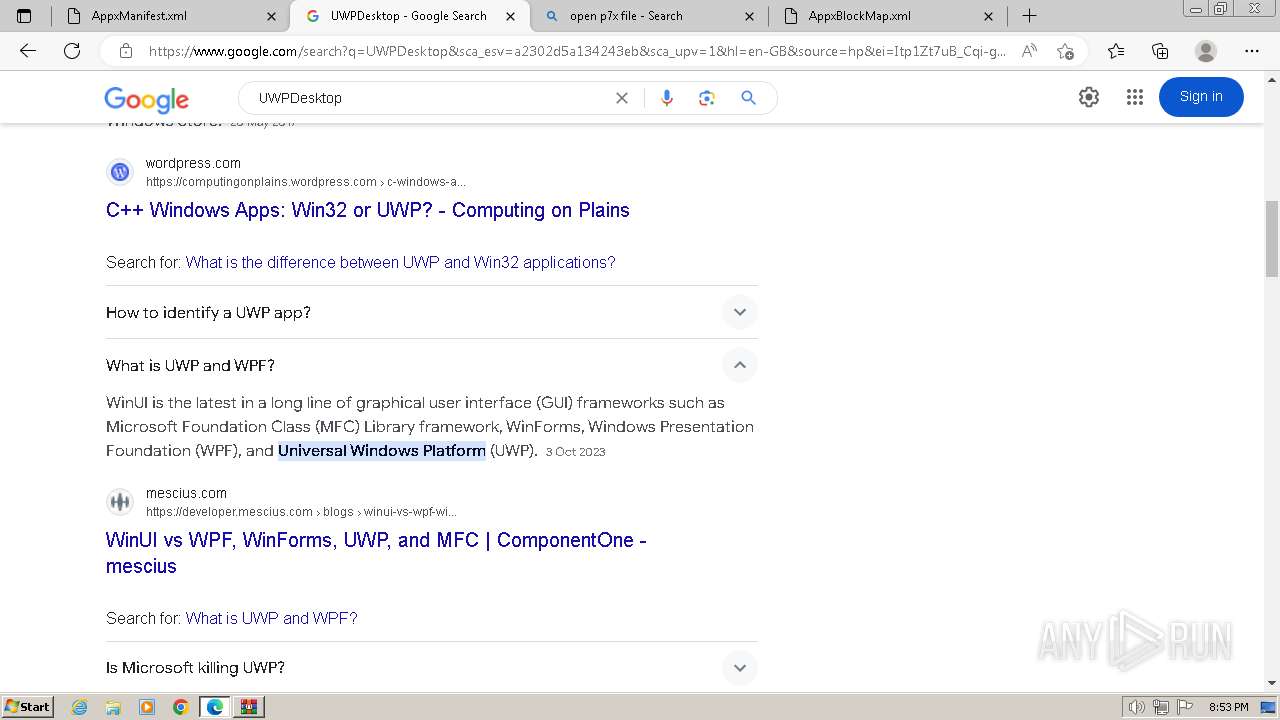The height and width of the screenshot is (720, 1280).
Task: Click into the address bar URL
Action: click(577, 51)
